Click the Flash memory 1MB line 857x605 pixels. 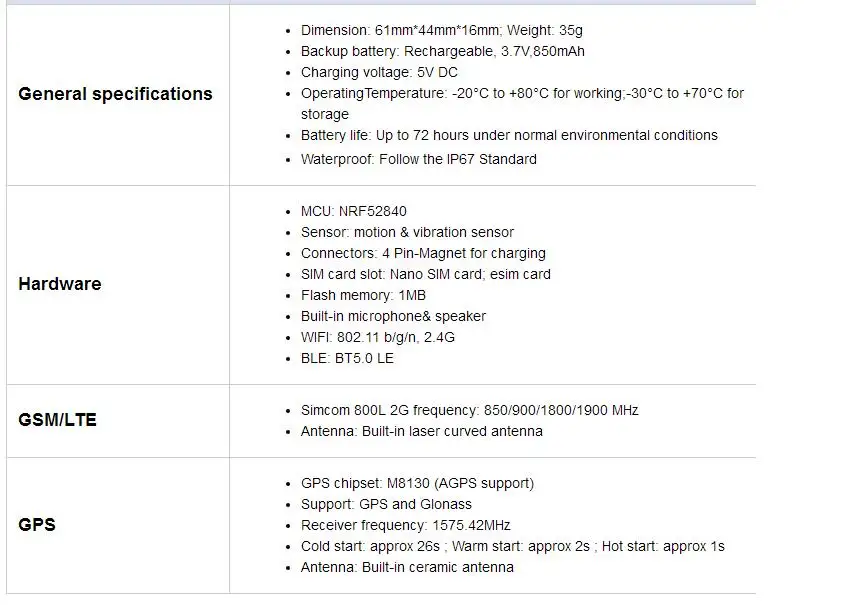[363, 295]
